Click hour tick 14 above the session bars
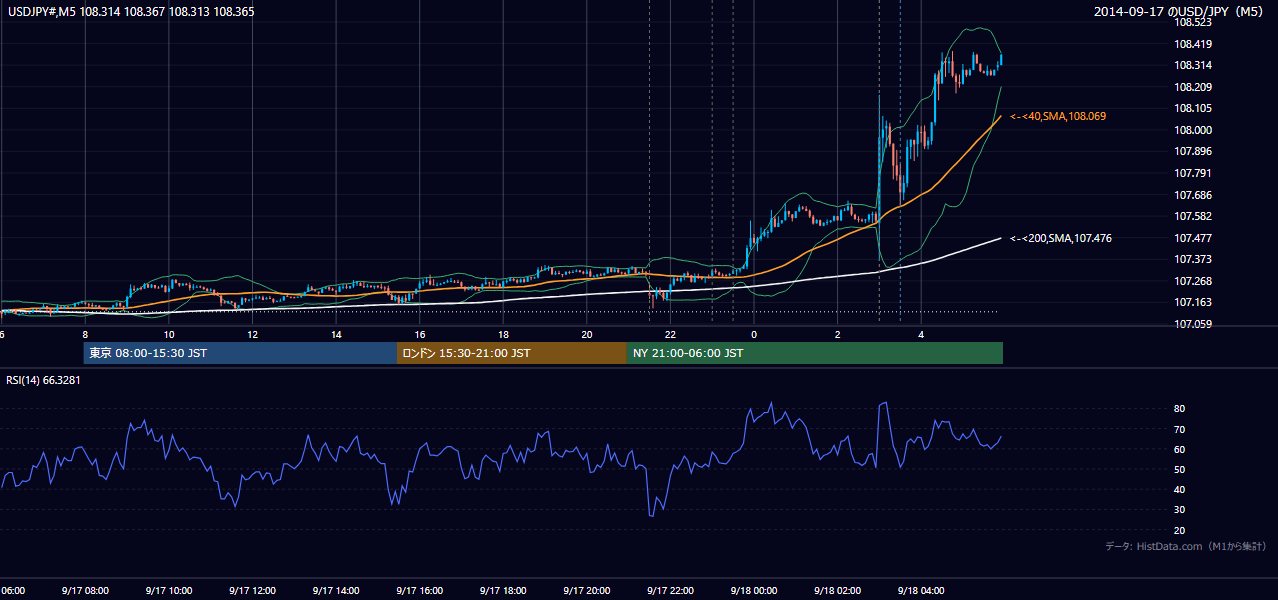 pyautogui.click(x=336, y=334)
